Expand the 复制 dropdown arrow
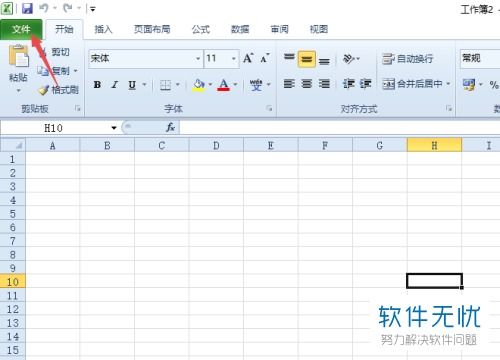This screenshot has width=500, height=360. pos(76,71)
